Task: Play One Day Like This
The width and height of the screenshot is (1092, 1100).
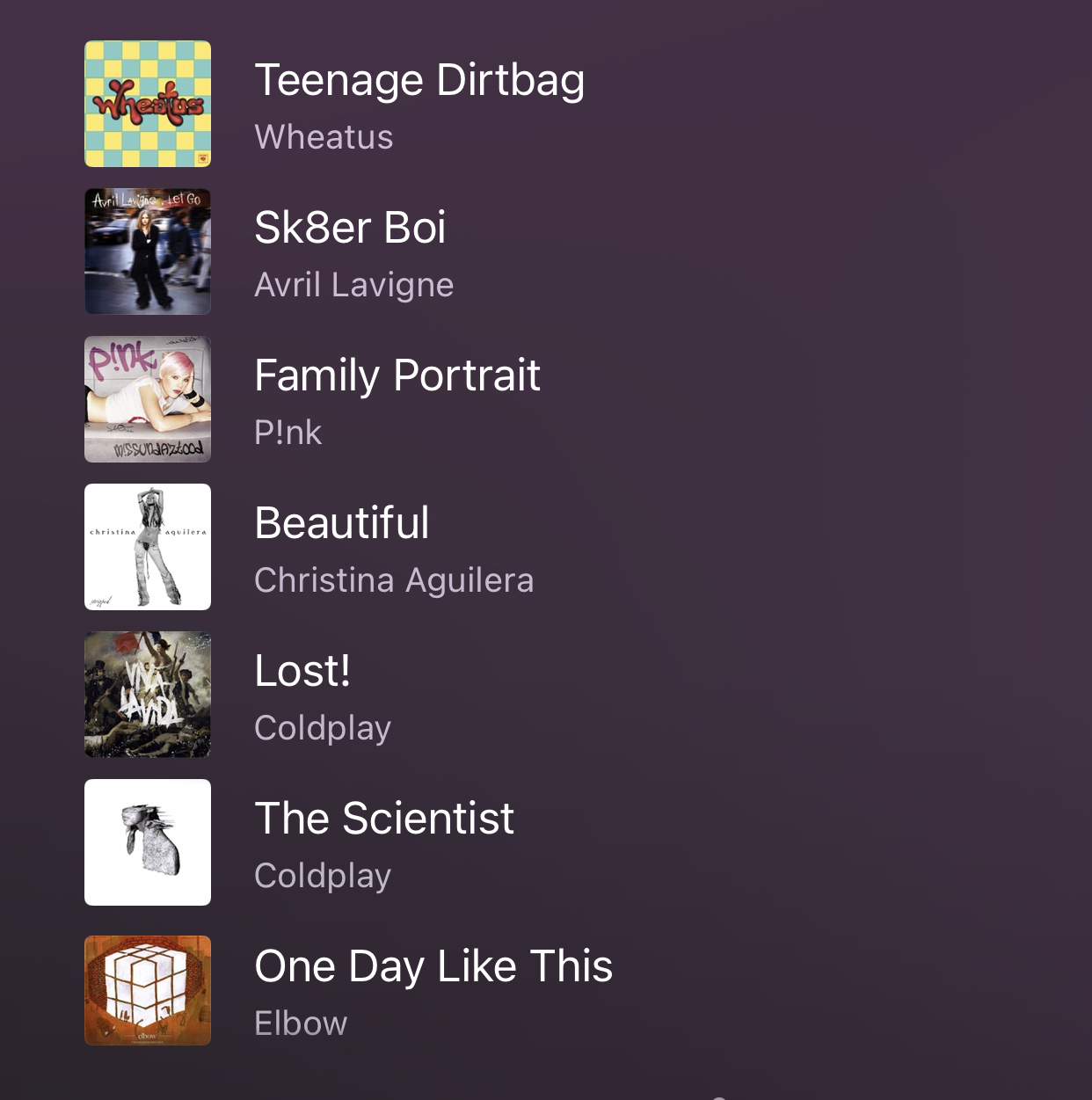Action: [x=433, y=967]
